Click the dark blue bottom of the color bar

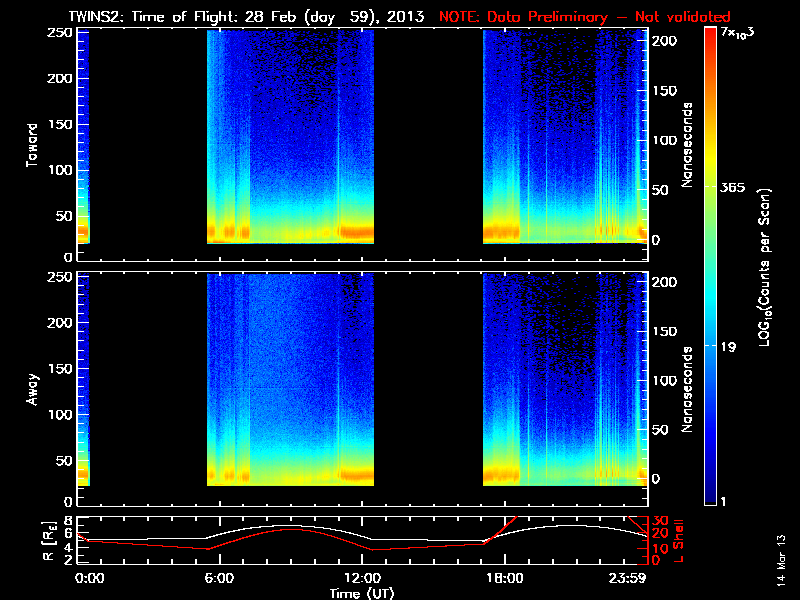click(x=710, y=498)
